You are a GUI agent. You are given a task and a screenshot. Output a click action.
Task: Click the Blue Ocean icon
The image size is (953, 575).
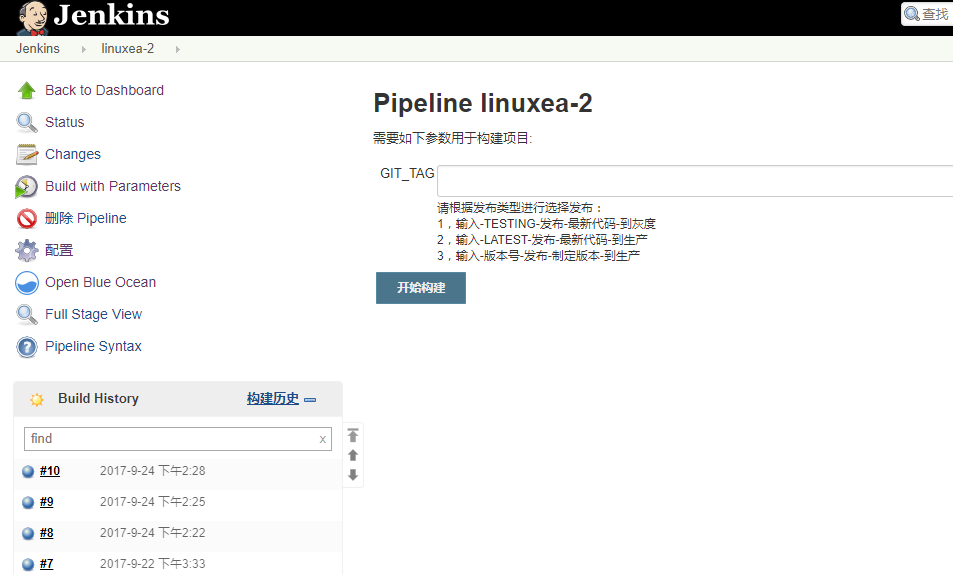pos(27,283)
